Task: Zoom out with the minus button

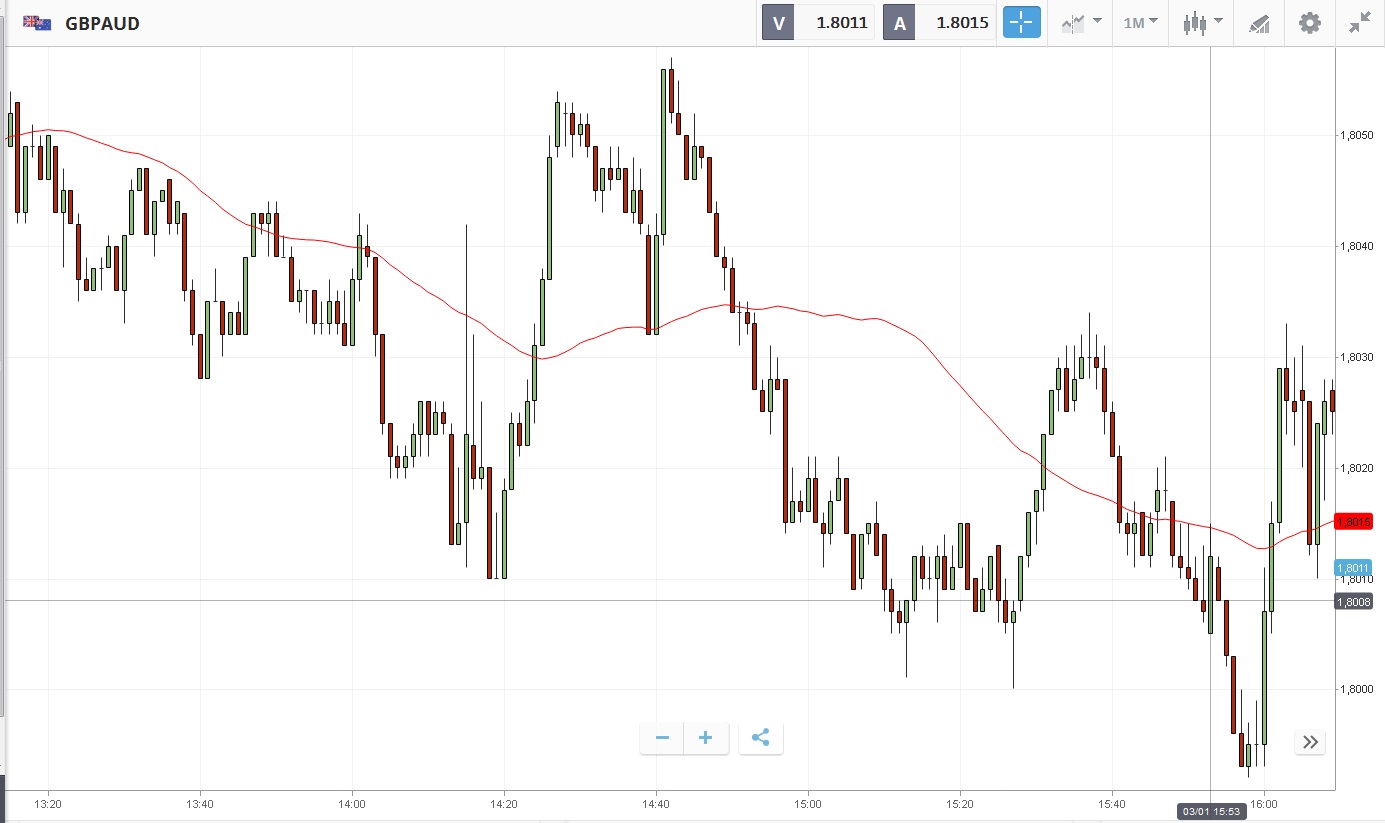Action: pos(662,738)
